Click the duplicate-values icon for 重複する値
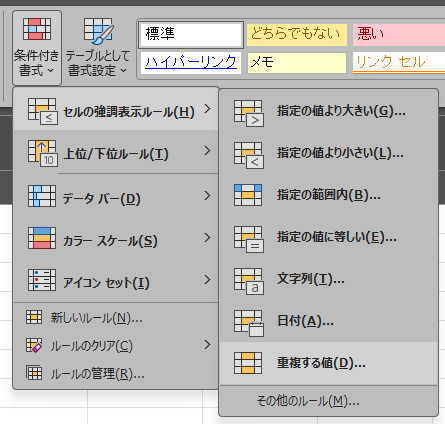Image resolution: width=445 pixels, height=424 pixels. click(x=248, y=363)
